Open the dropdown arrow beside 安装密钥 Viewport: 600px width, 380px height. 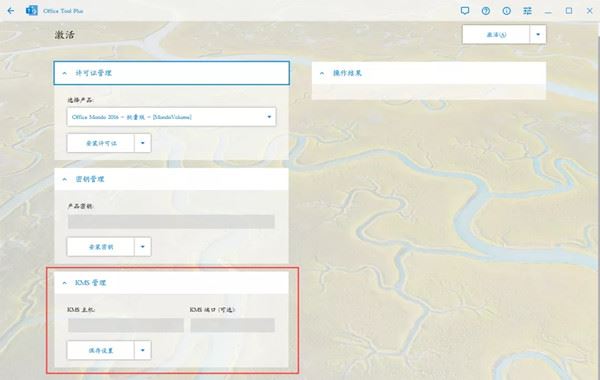[x=143, y=247]
